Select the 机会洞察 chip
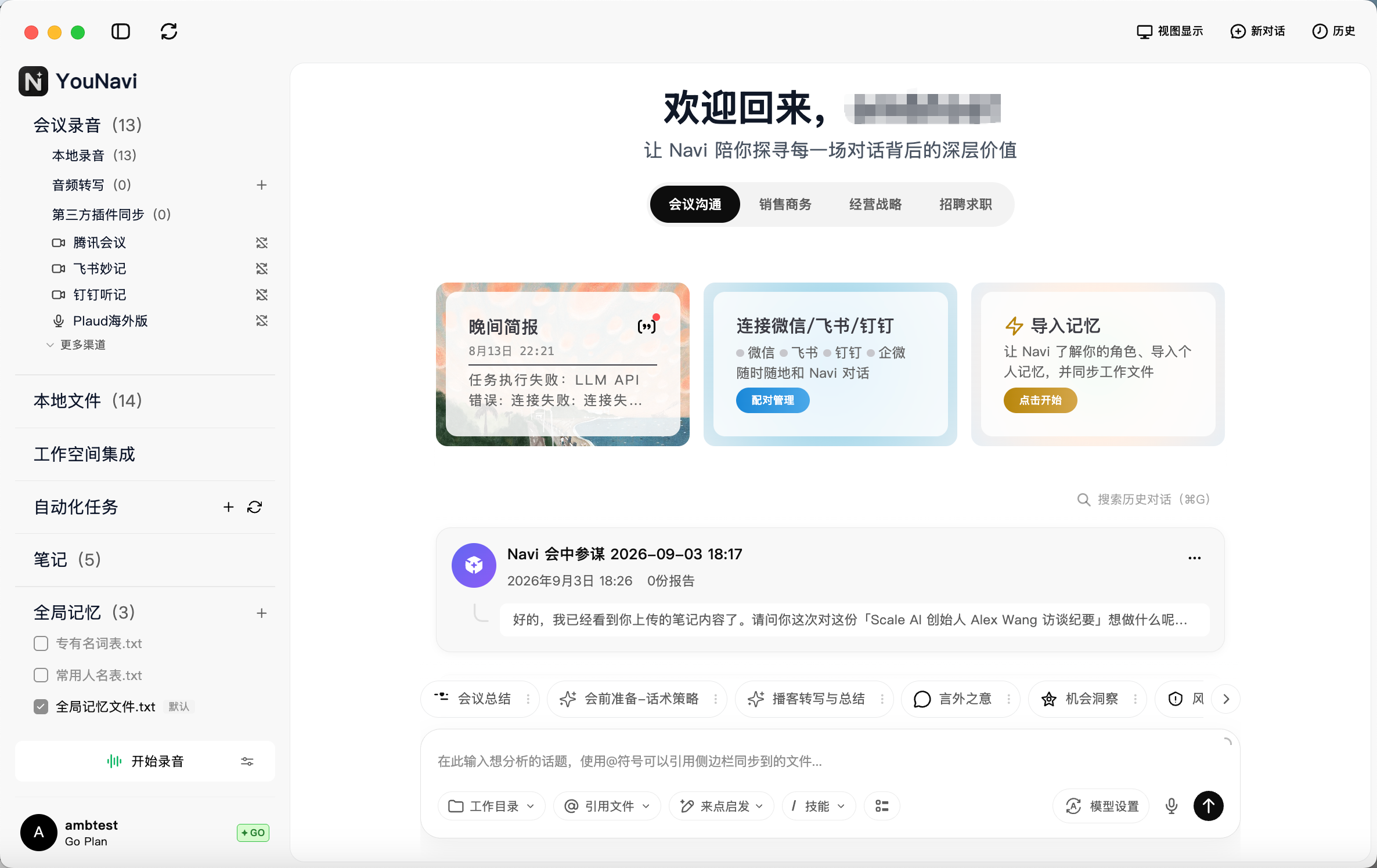This screenshot has height=868, width=1377. pos(1087,699)
